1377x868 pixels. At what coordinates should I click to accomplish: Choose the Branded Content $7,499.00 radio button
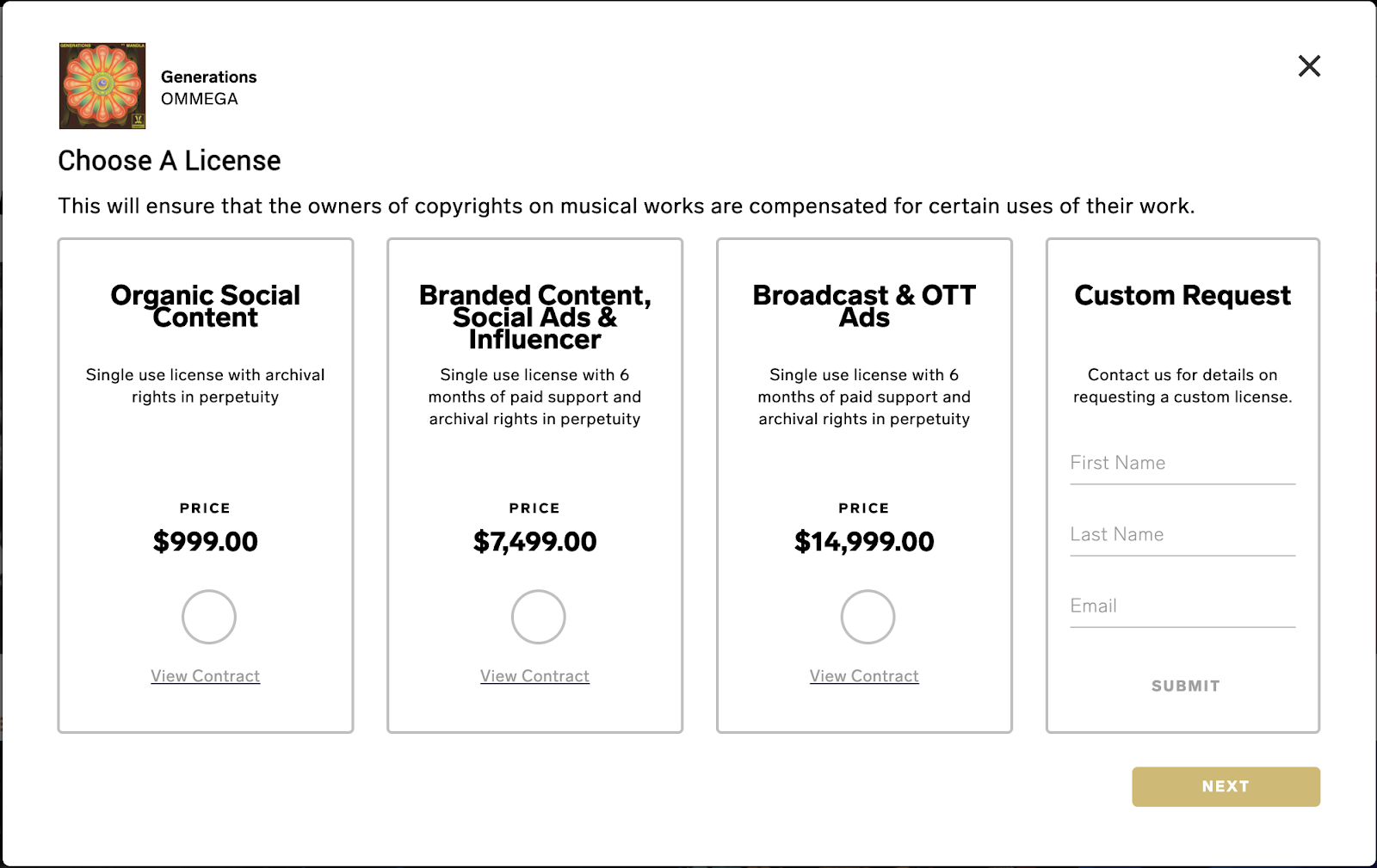point(539,617)
